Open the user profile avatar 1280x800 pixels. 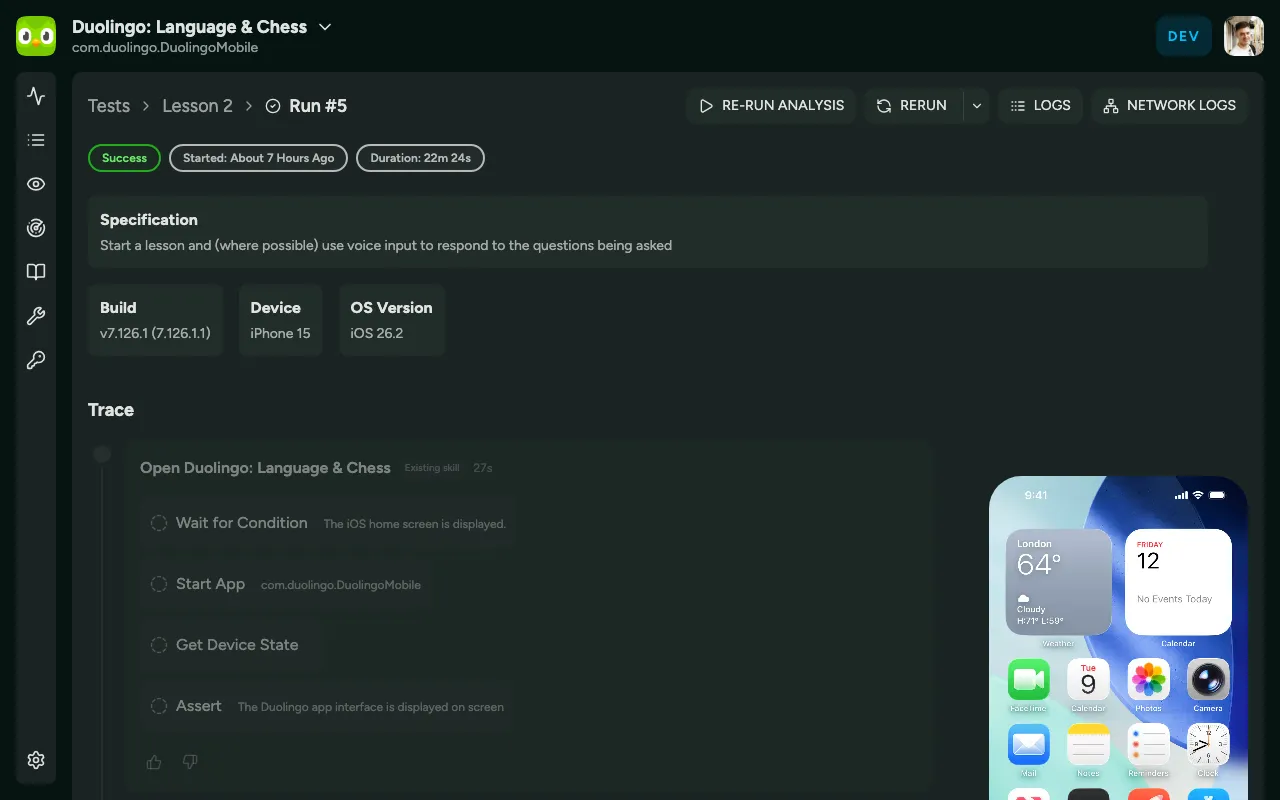(x=1244, y=36)
